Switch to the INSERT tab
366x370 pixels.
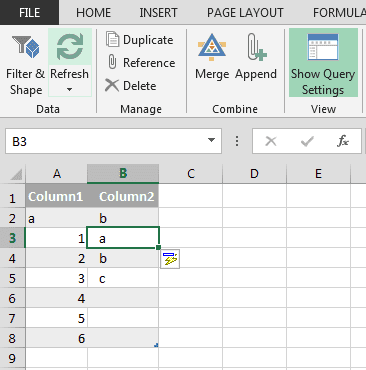(158, 13)
